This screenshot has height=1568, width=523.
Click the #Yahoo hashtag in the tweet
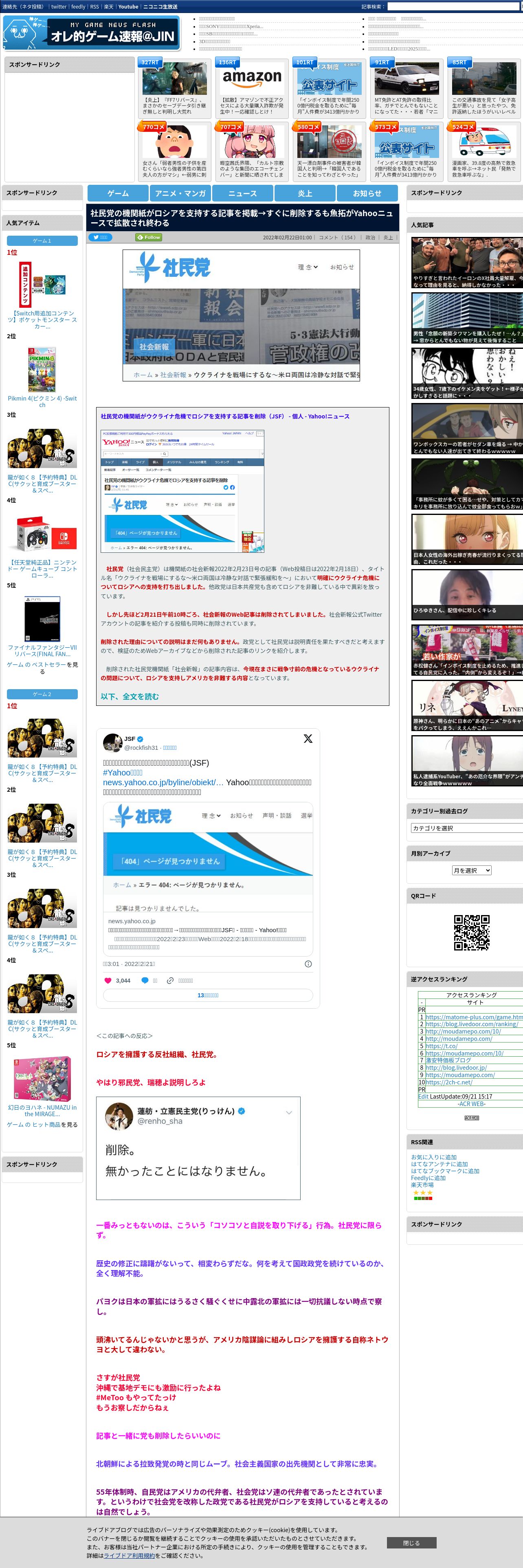(x=123, y=773)
